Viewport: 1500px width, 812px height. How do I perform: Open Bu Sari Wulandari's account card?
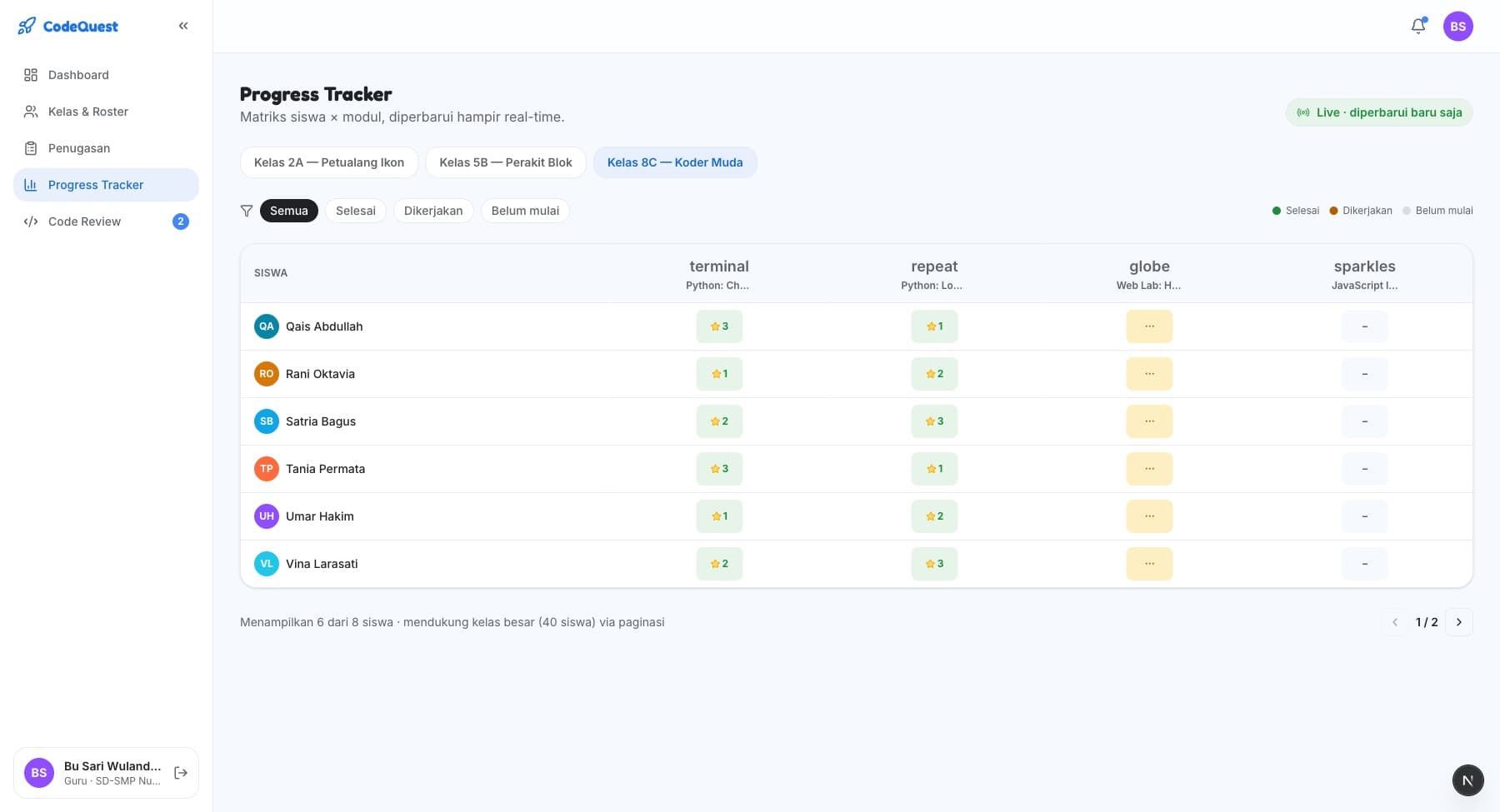click(x=106, y=773)
